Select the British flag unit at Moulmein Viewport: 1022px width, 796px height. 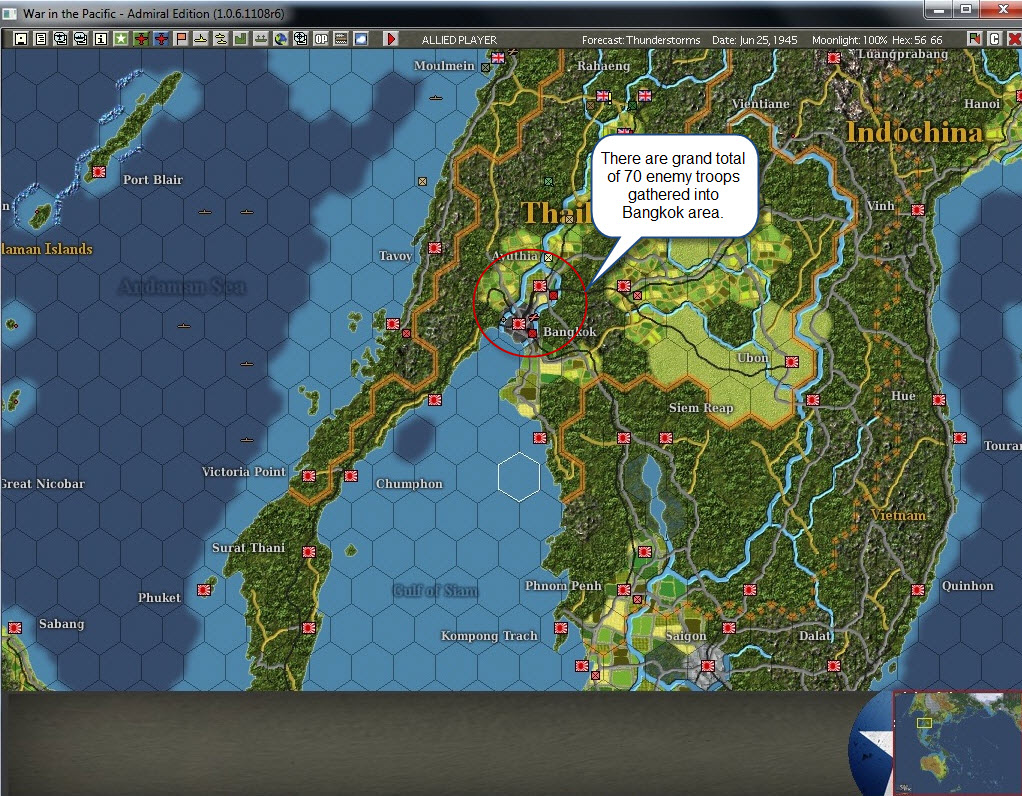[498, 58]
